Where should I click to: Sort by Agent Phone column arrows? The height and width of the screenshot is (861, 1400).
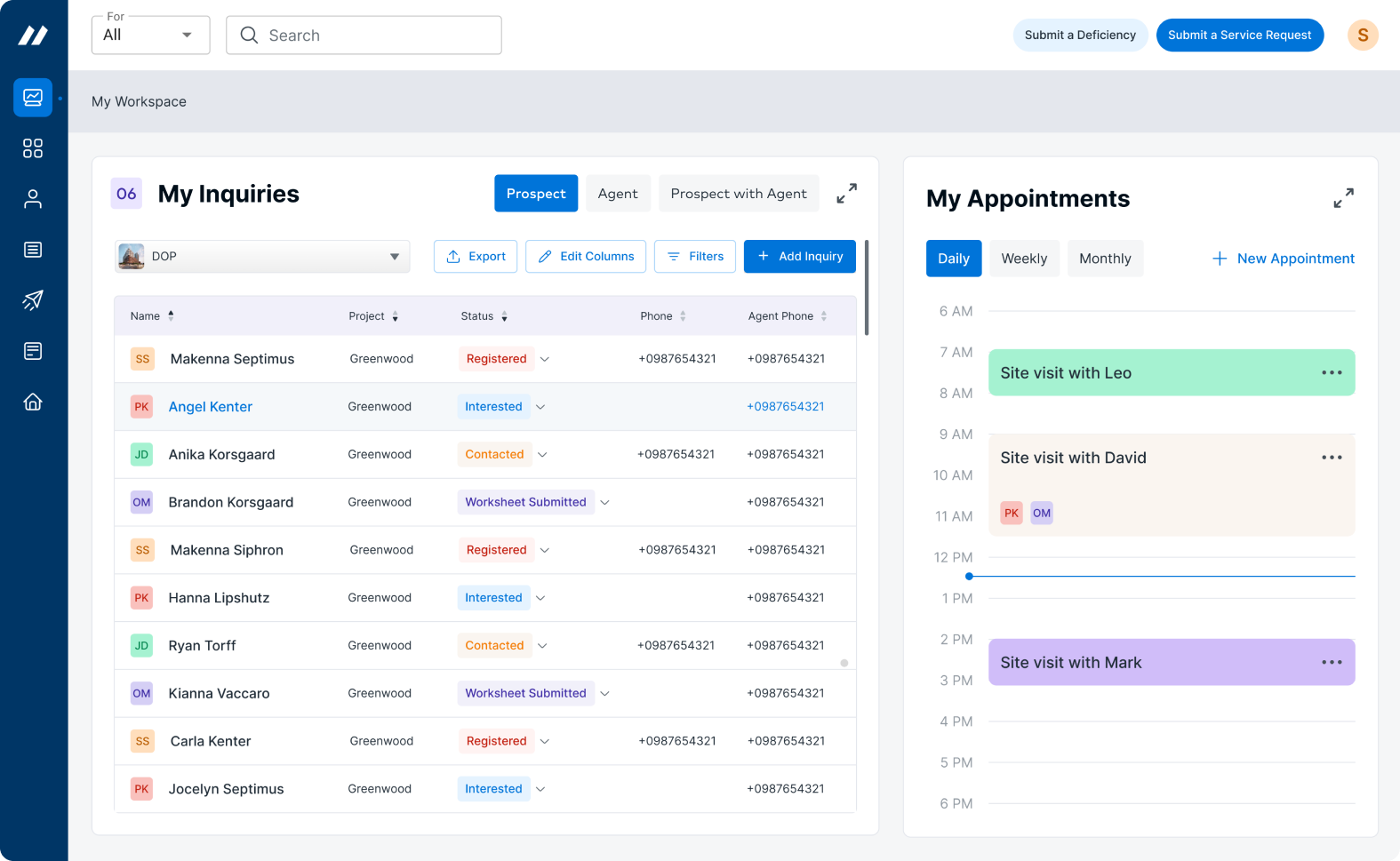click(824, 316)
